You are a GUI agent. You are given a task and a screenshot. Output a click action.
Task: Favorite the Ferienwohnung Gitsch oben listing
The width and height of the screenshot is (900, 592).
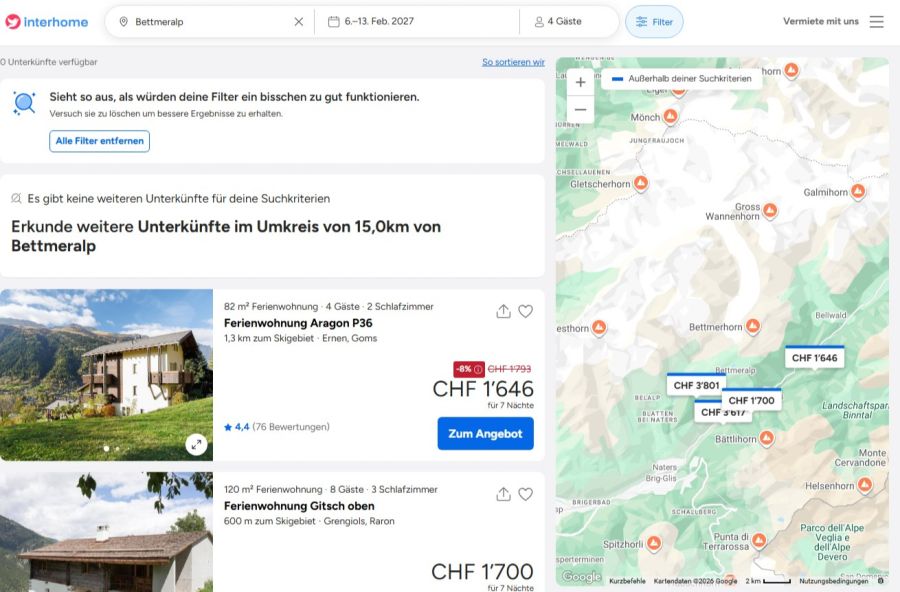click(526, 494)
